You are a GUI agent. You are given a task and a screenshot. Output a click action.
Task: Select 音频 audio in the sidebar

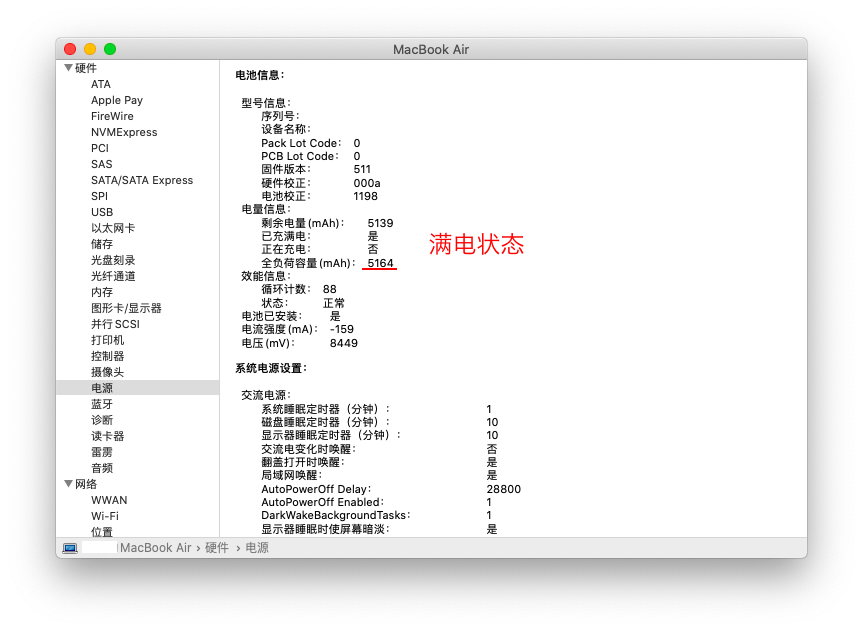tap(102, 467)
